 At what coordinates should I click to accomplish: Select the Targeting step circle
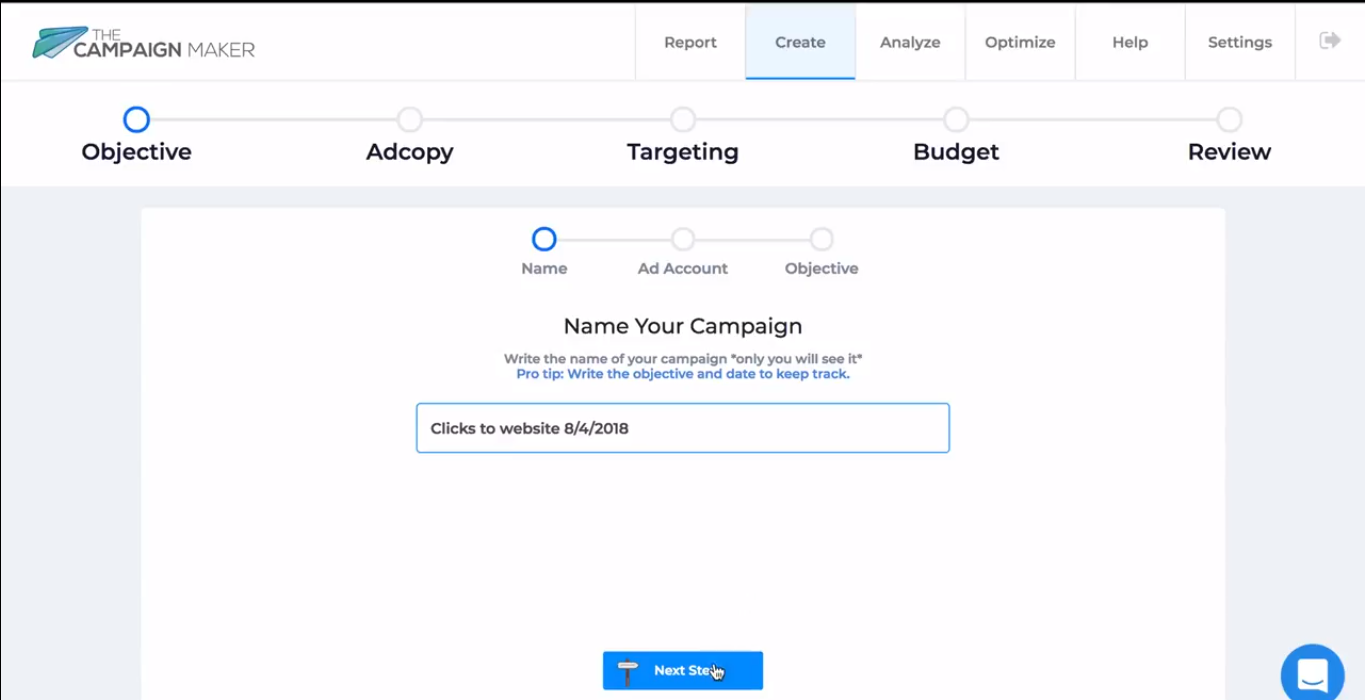click(x=682, y=119)
